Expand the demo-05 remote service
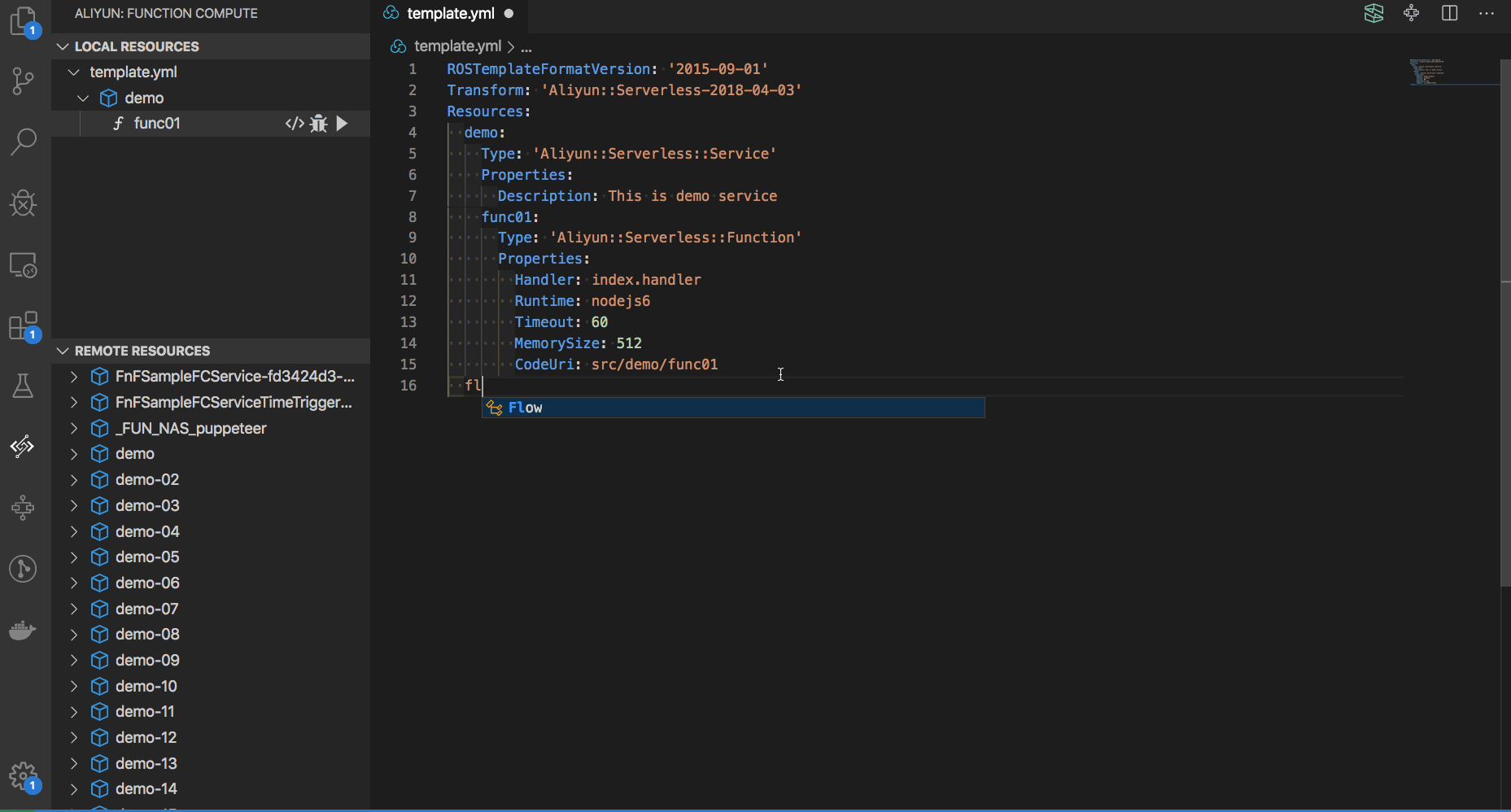Screen dimensions: 1511x812 pos(74,557)
